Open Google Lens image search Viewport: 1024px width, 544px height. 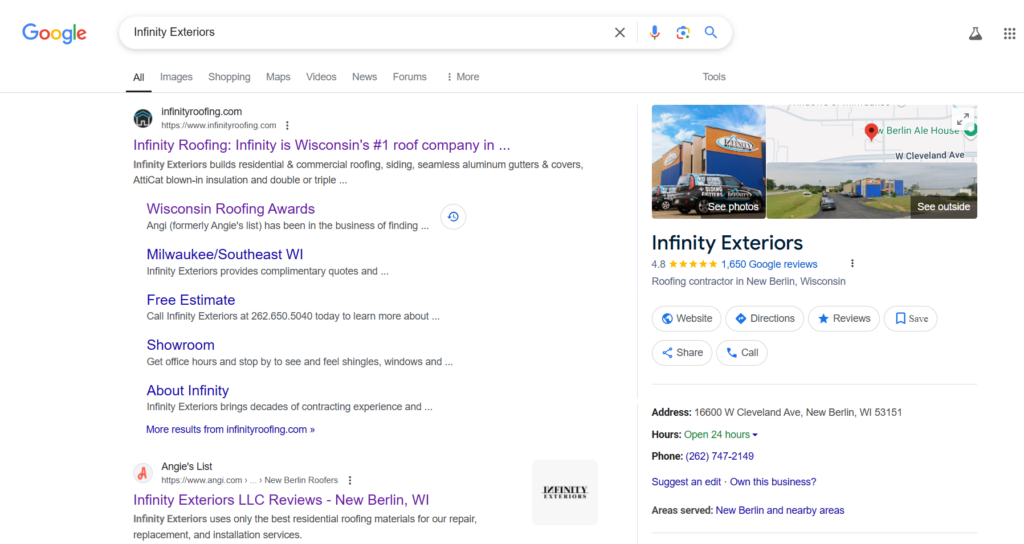point(683,32)
